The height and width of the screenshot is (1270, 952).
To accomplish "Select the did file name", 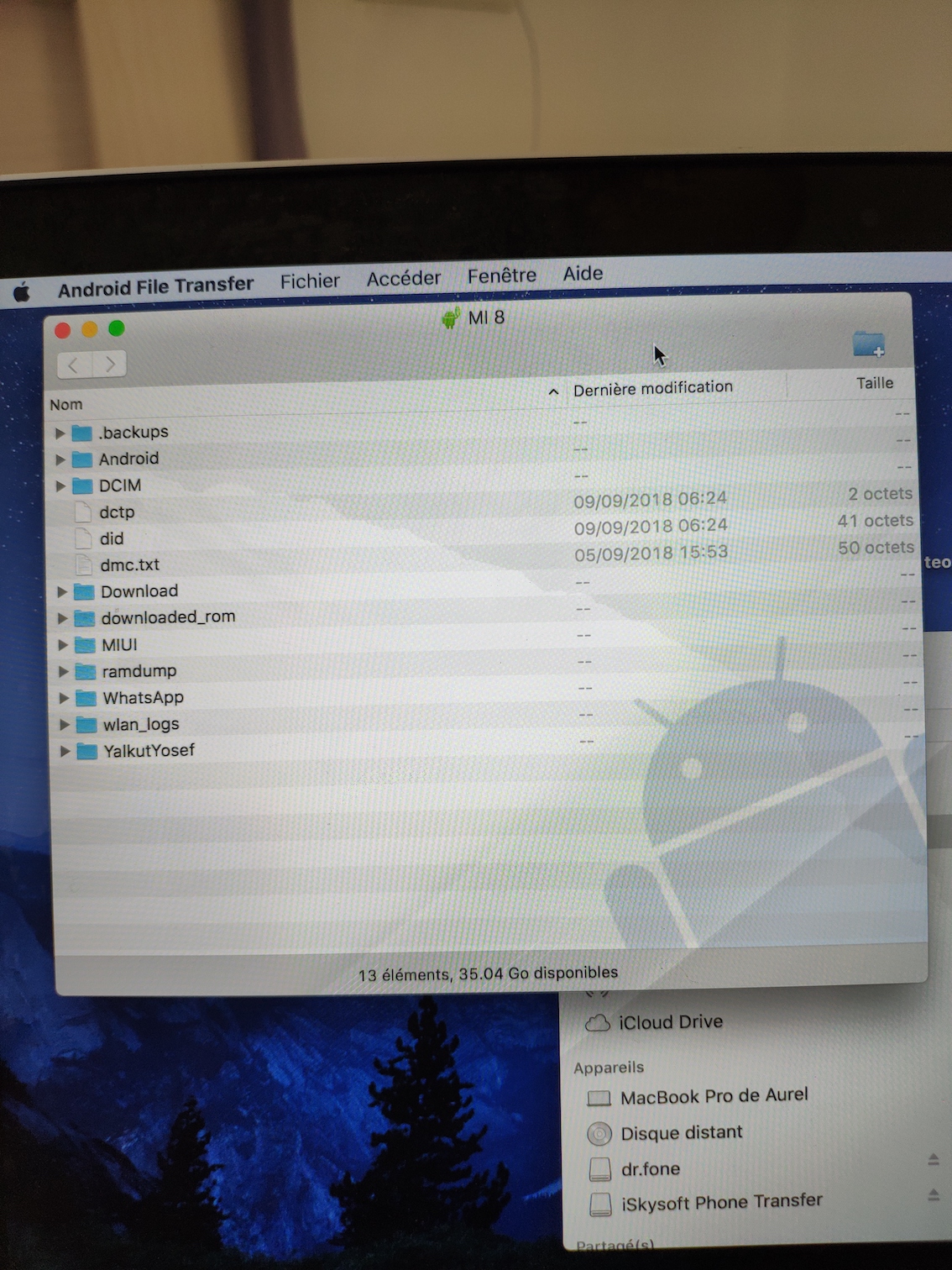I will click(x=112, y=539).
